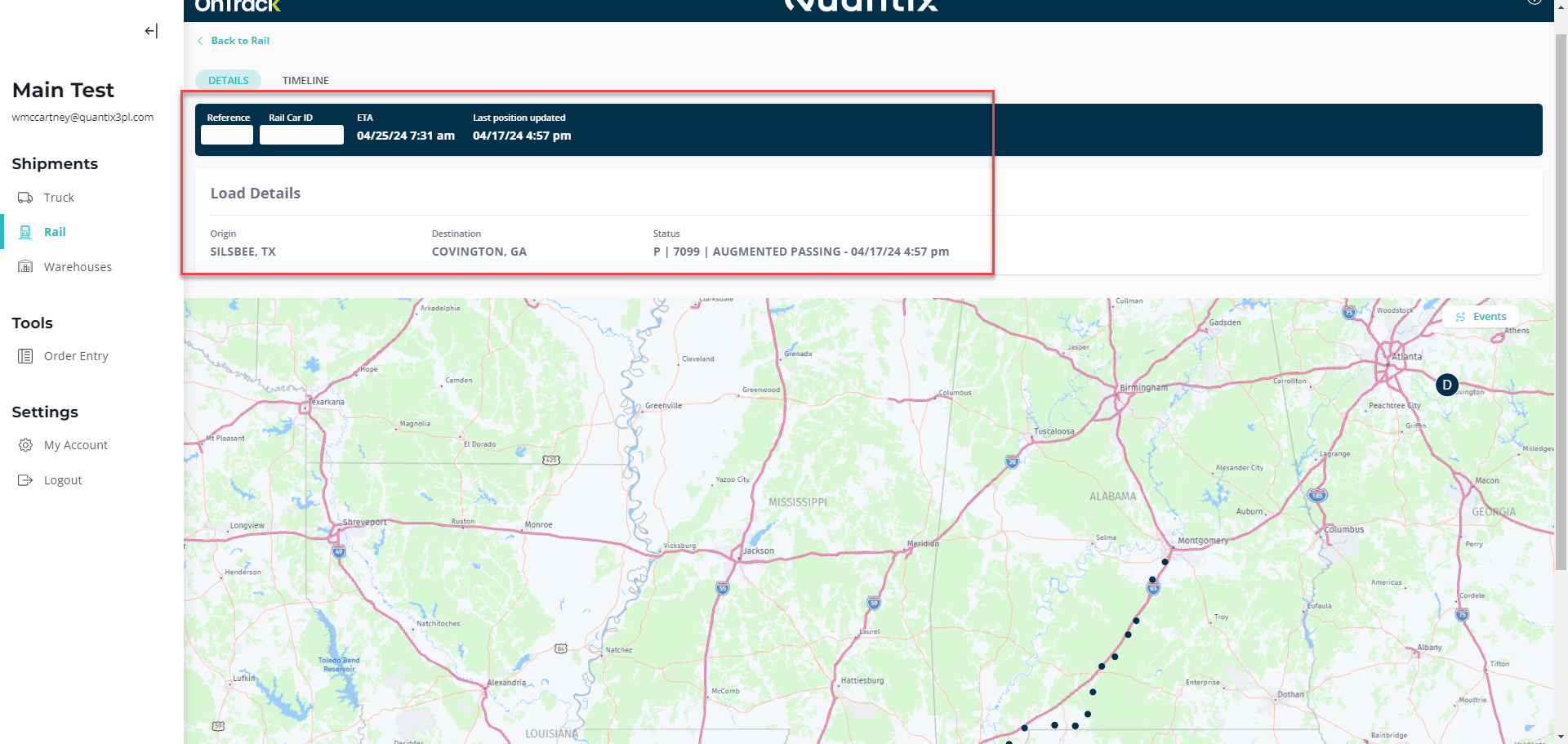Click the Rail Car ID field box
The height and width of the screenshot is (744, 1568).
click(x=301, y=136)
